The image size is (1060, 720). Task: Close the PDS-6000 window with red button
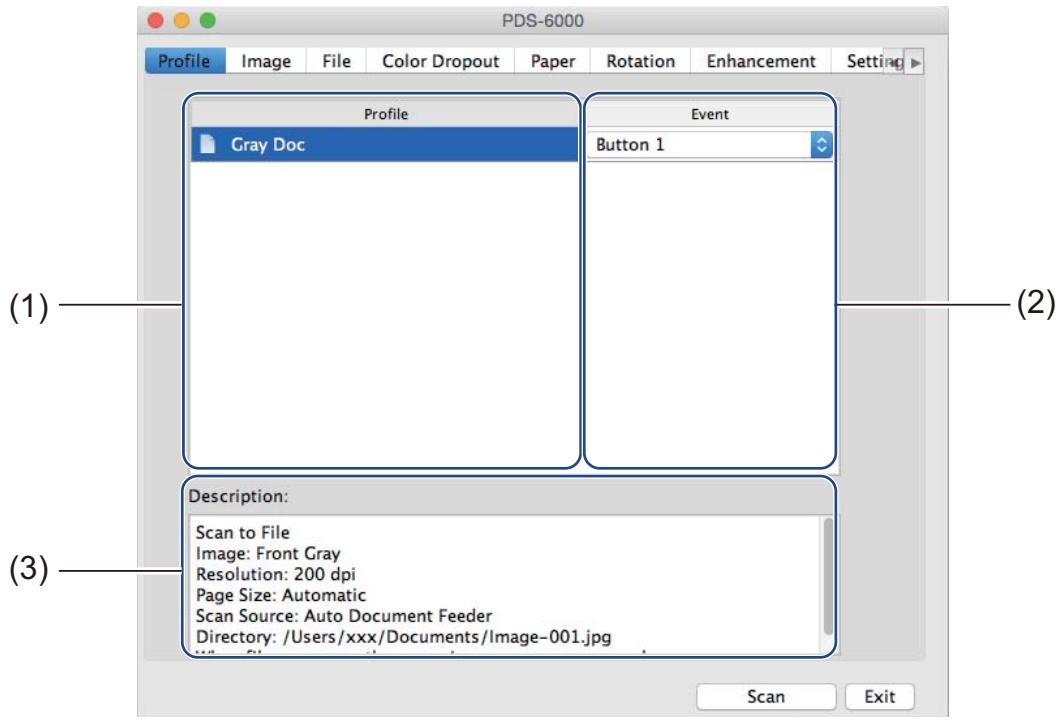click(x=155, y=21)
